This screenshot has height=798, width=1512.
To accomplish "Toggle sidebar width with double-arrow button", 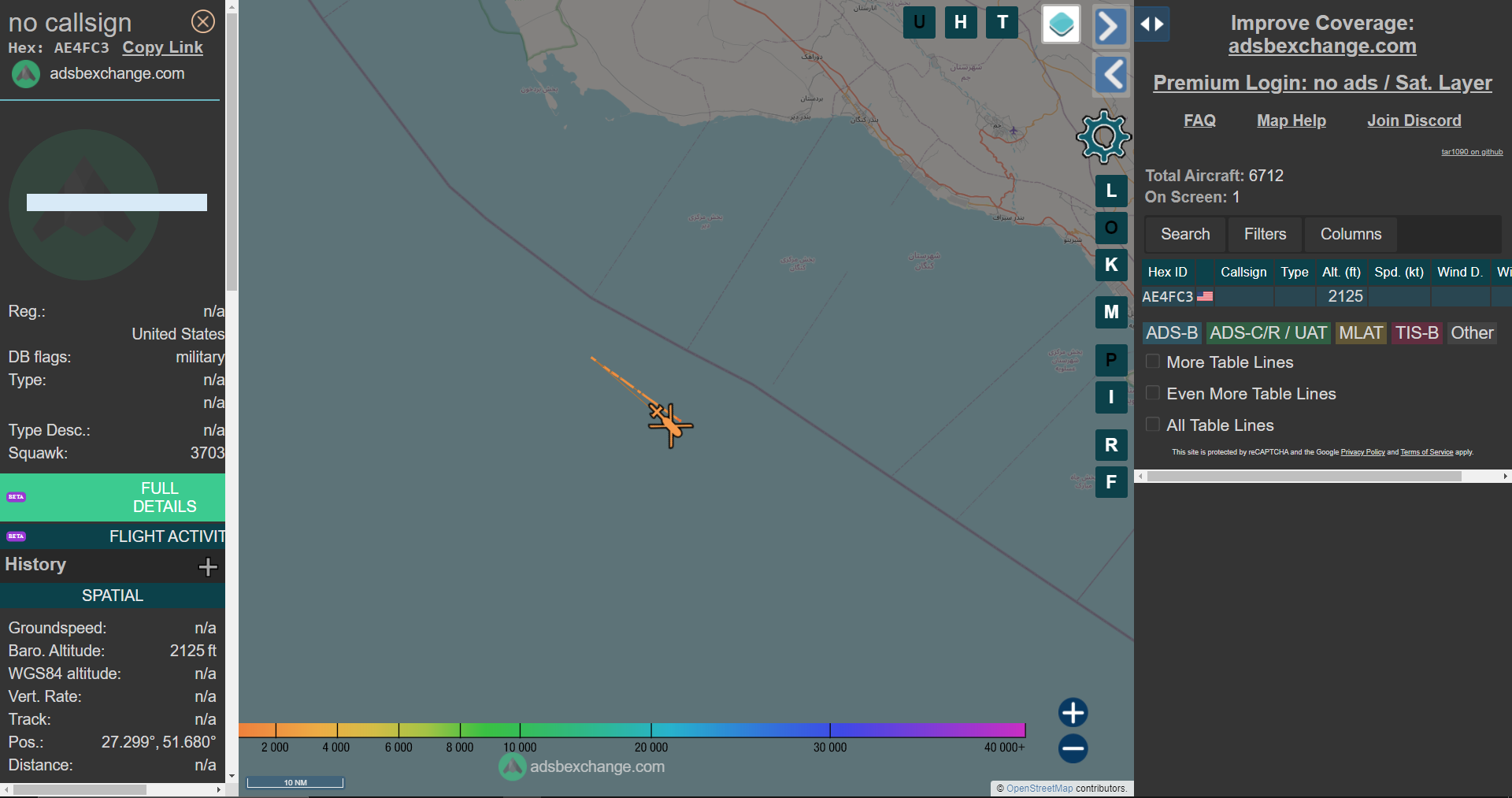I will [1152, 24].
